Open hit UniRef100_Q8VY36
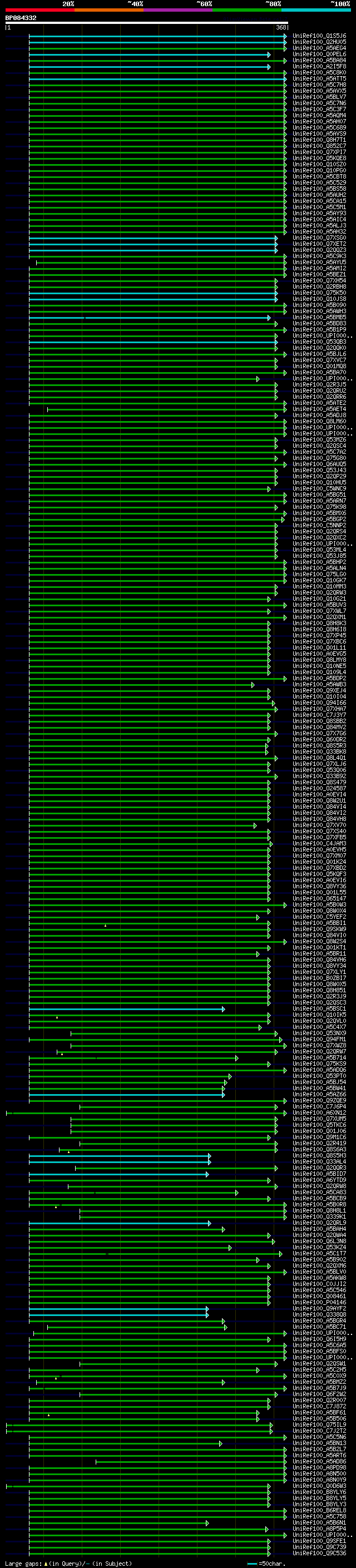Screen dimensions: 356x1568 pos(319,886)
